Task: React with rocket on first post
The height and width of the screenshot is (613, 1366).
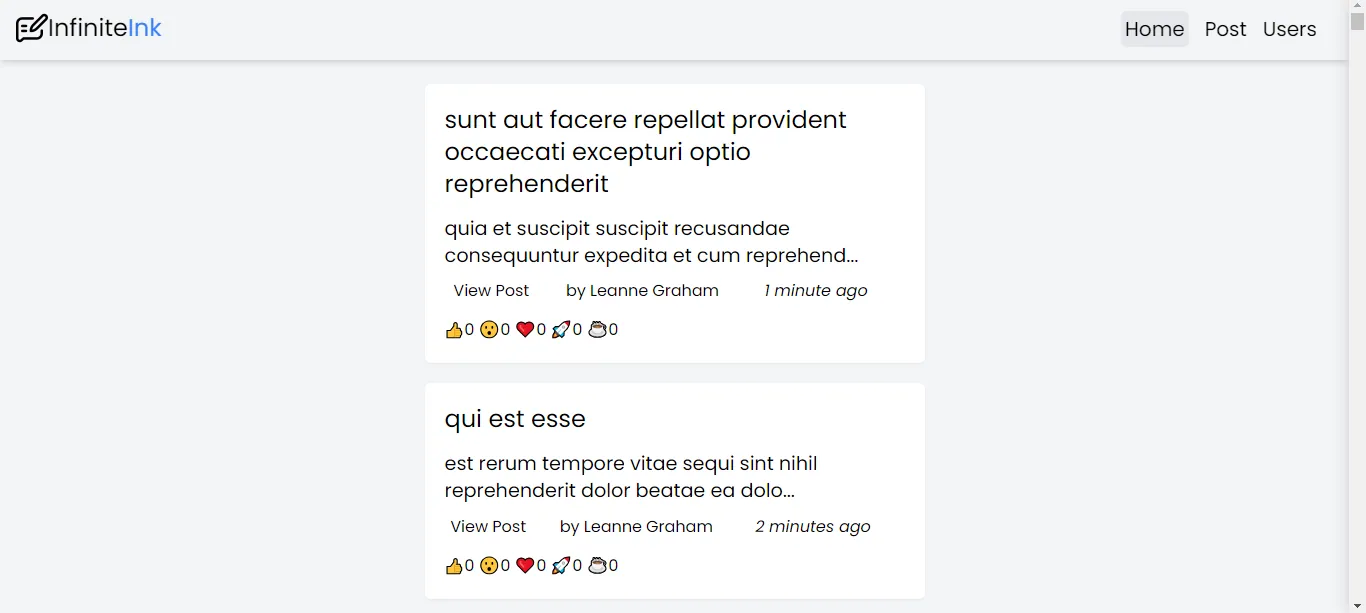Action: [567, 330]
